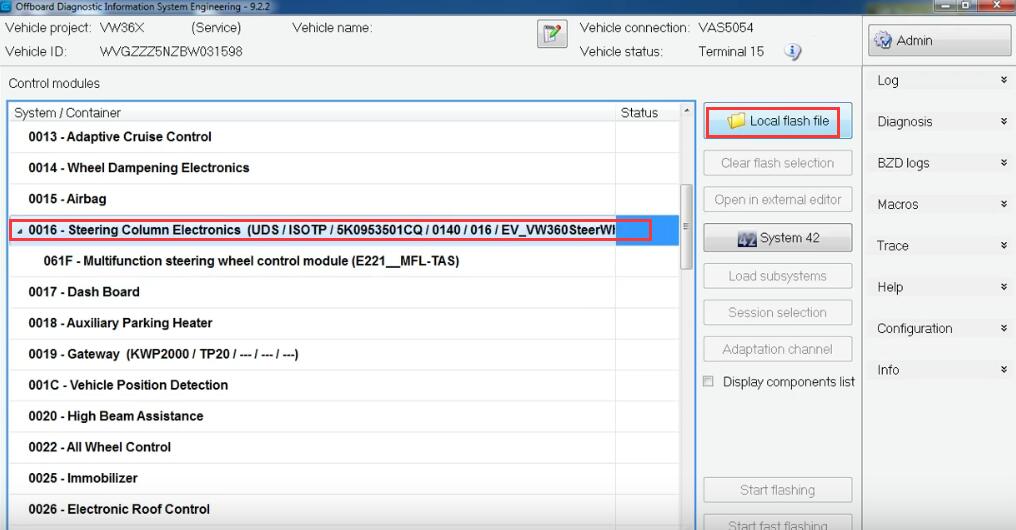
Task: Click the ODIS app icon in title bar
Action: (6, 6)
